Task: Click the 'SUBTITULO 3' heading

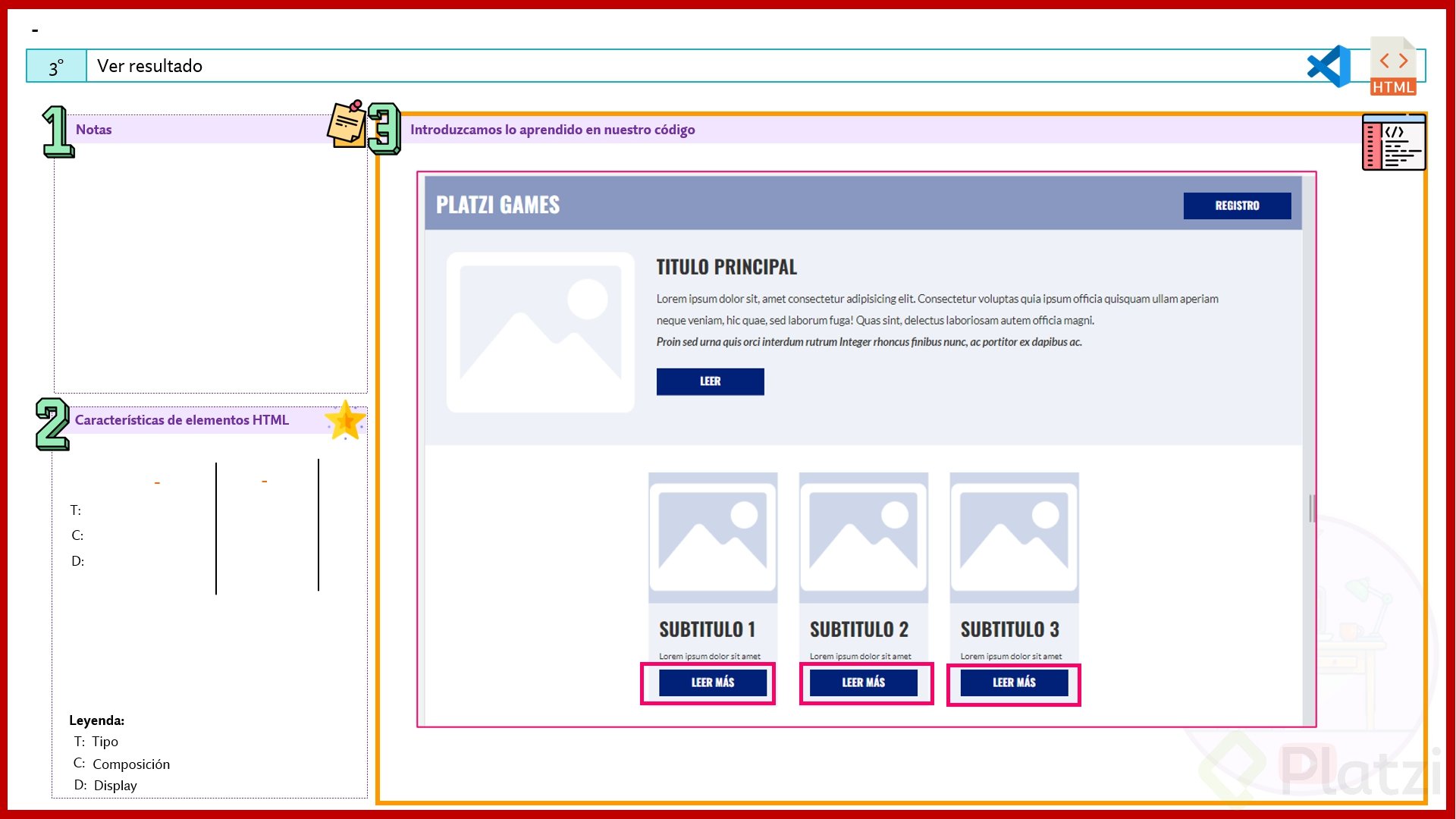Action: [1009, 629]
